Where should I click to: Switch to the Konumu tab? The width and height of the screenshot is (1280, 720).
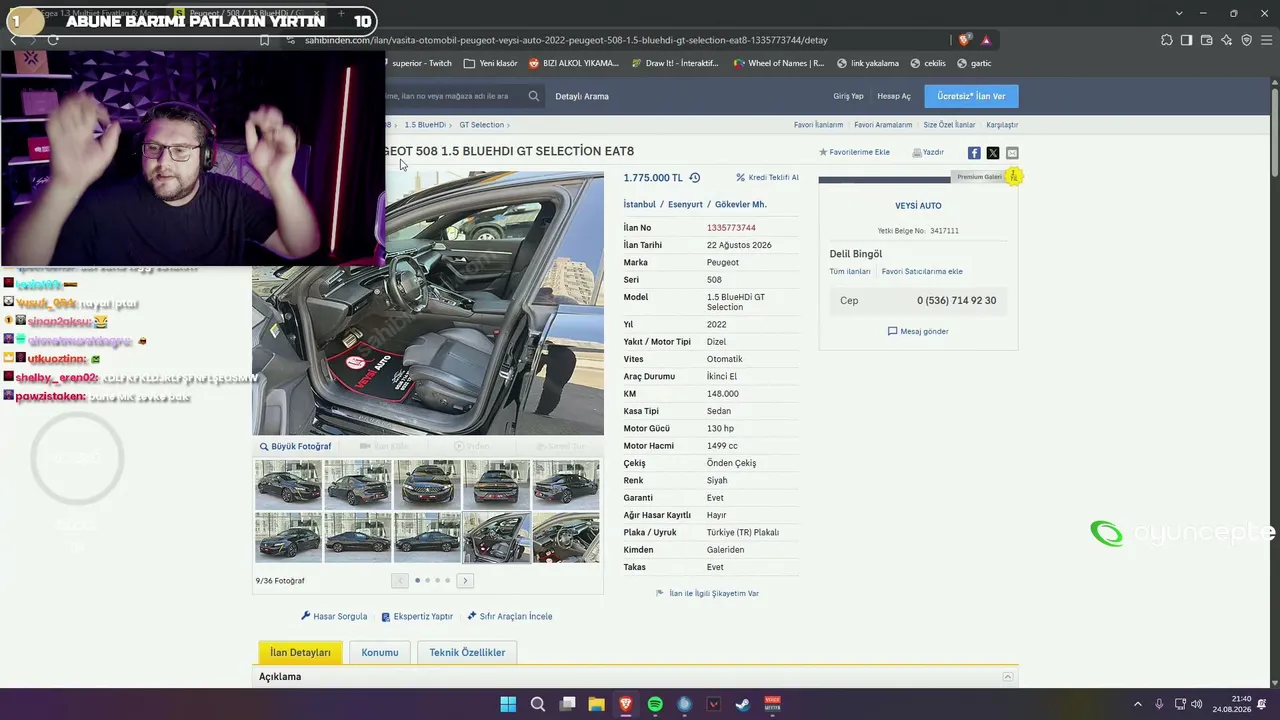click(x=380, y=652)
